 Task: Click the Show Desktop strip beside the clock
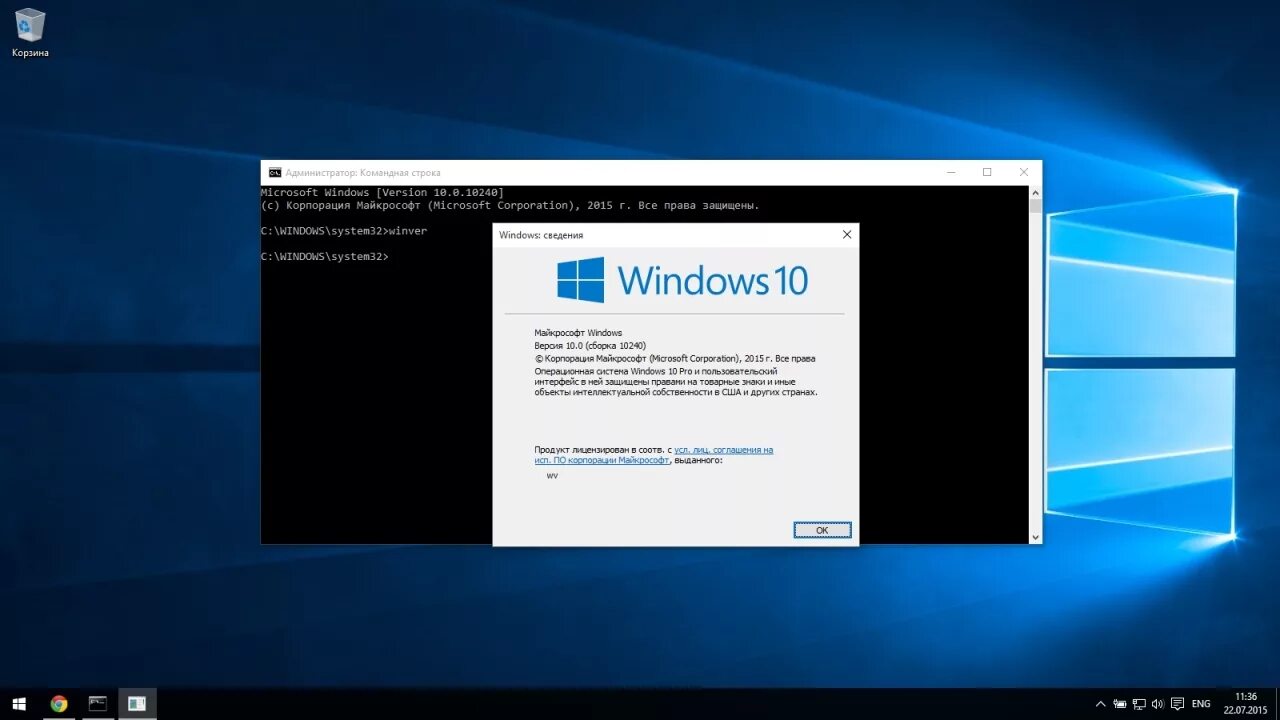click(1277, 704)
